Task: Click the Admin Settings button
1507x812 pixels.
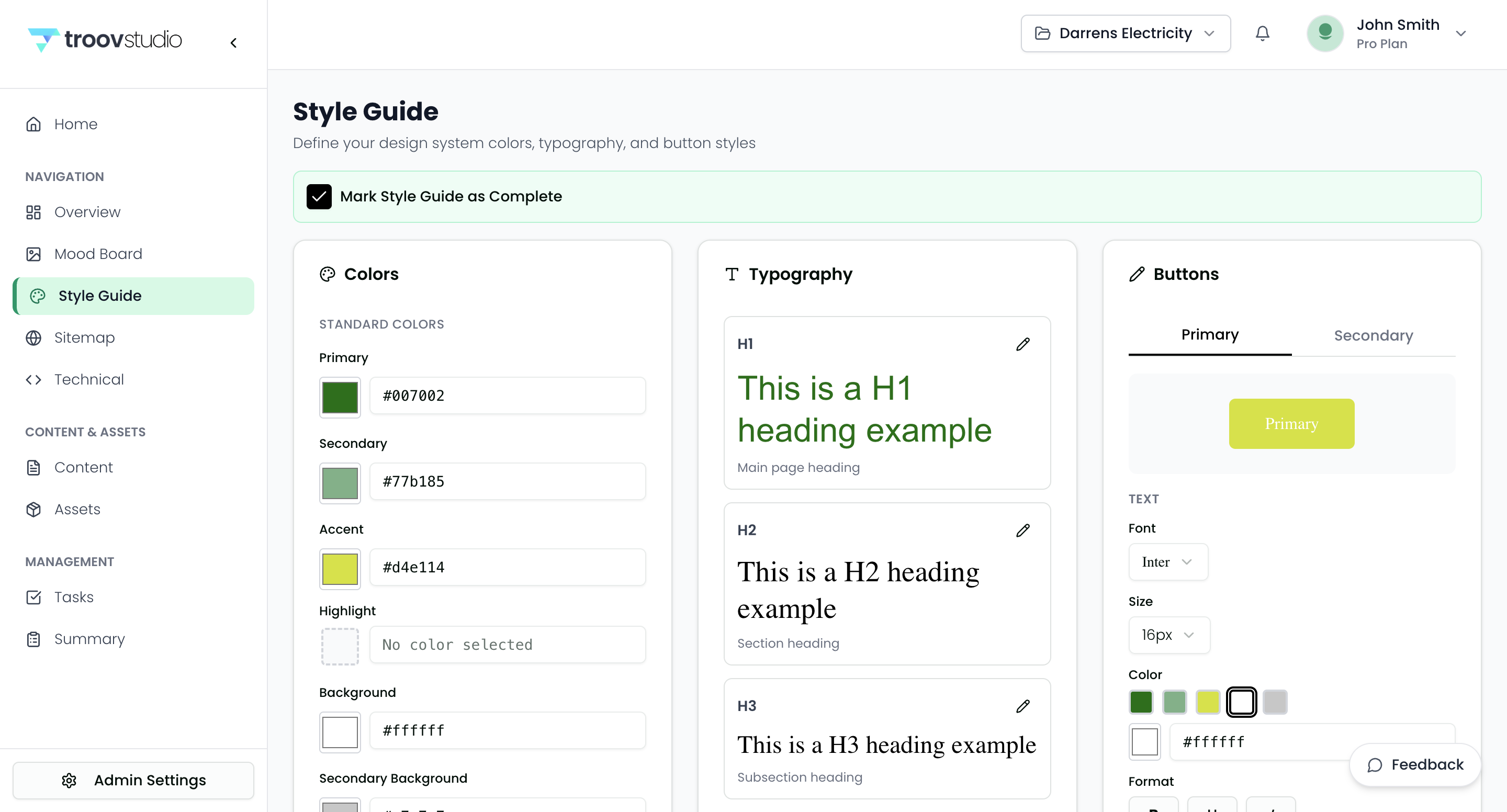Action: pyautogui.click(x=133, y=780)
